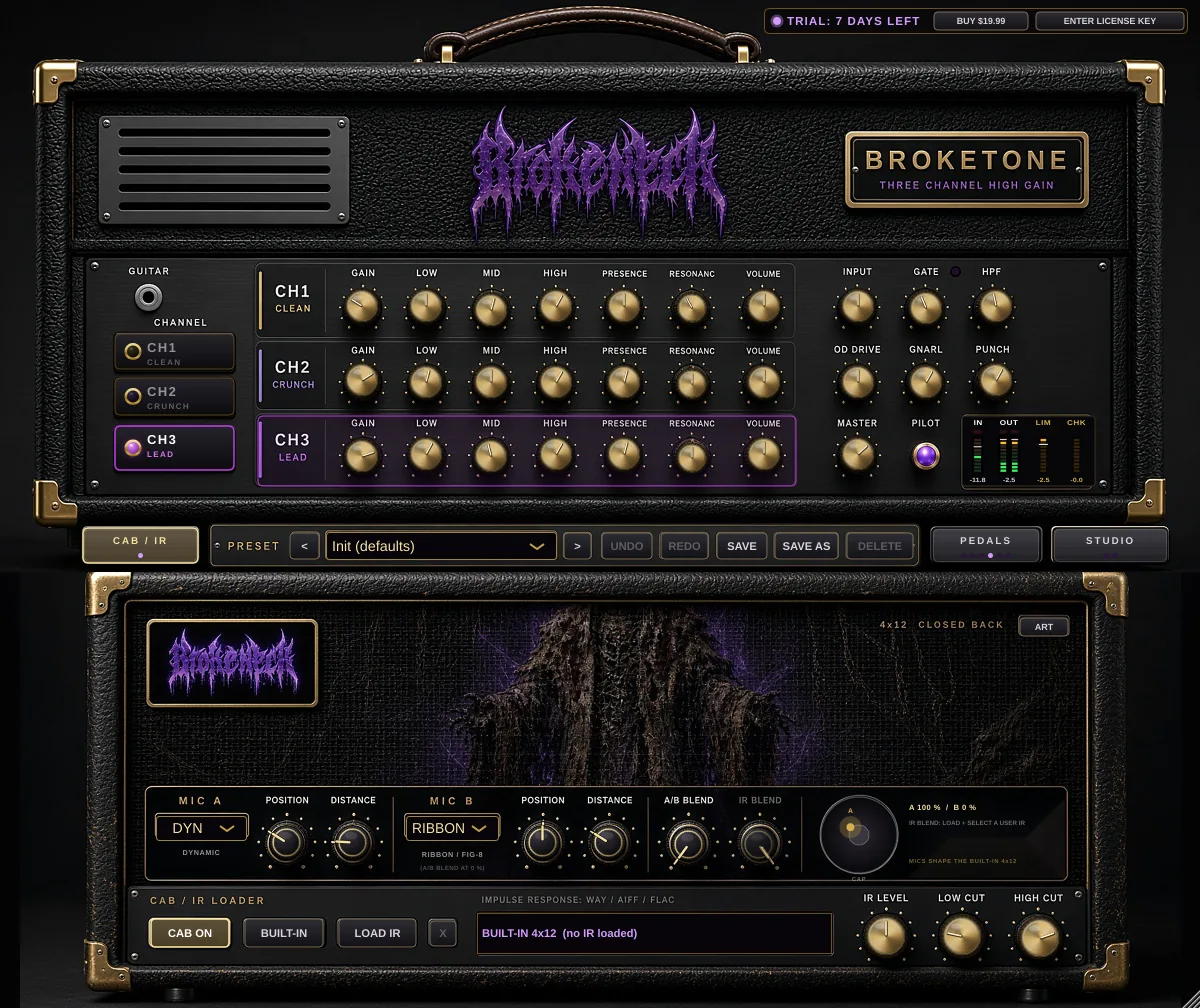Select CH2 Crunch channel
The image size is (1200, 1008).
[175, 397]
